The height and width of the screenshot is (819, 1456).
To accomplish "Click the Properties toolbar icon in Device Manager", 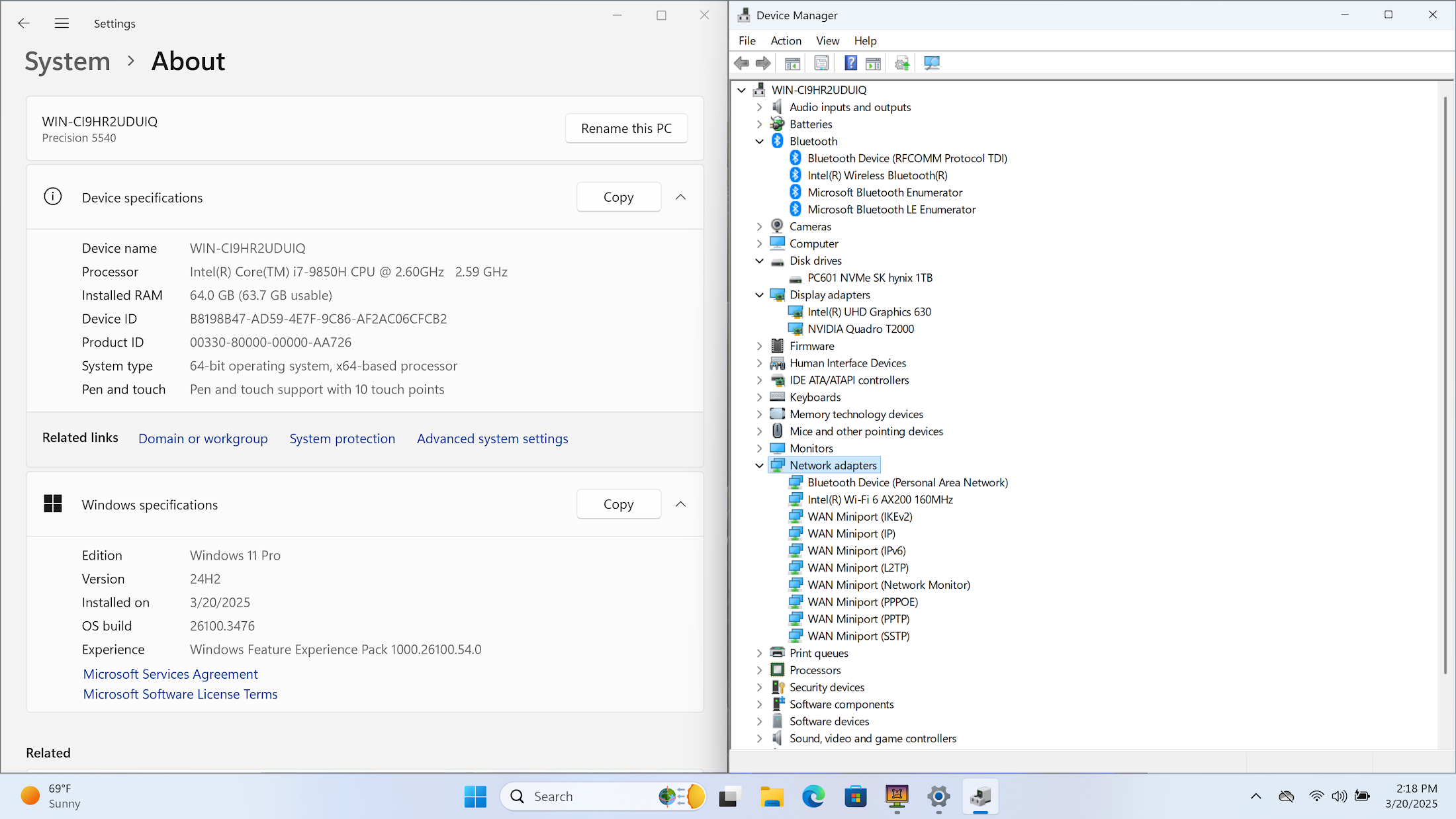I will pos(821,63).
